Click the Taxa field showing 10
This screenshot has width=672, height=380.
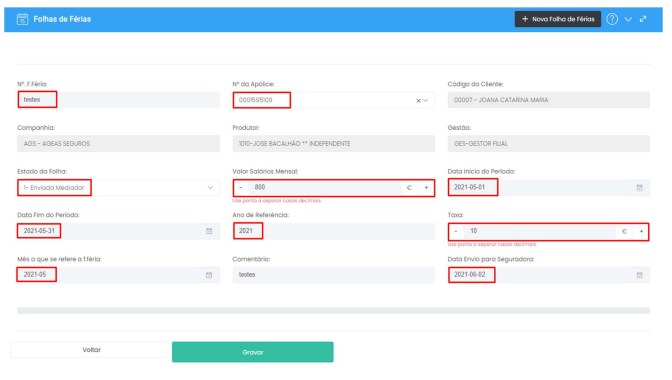[x=540, y=231]
